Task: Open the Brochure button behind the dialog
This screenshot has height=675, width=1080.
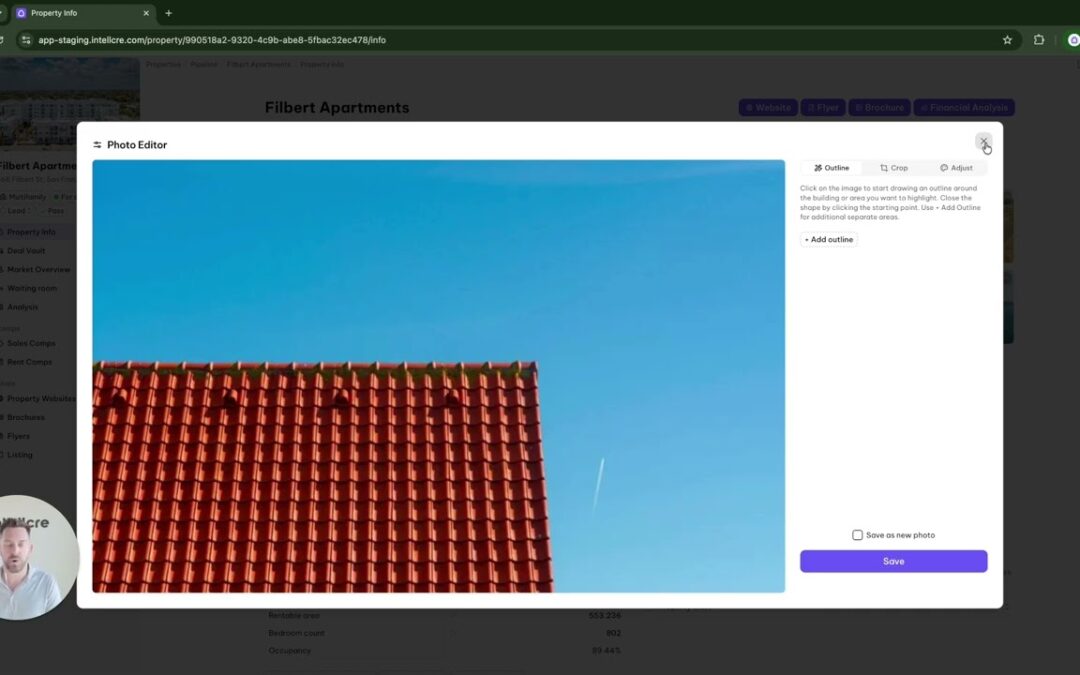Action: (x=880, y=107)
